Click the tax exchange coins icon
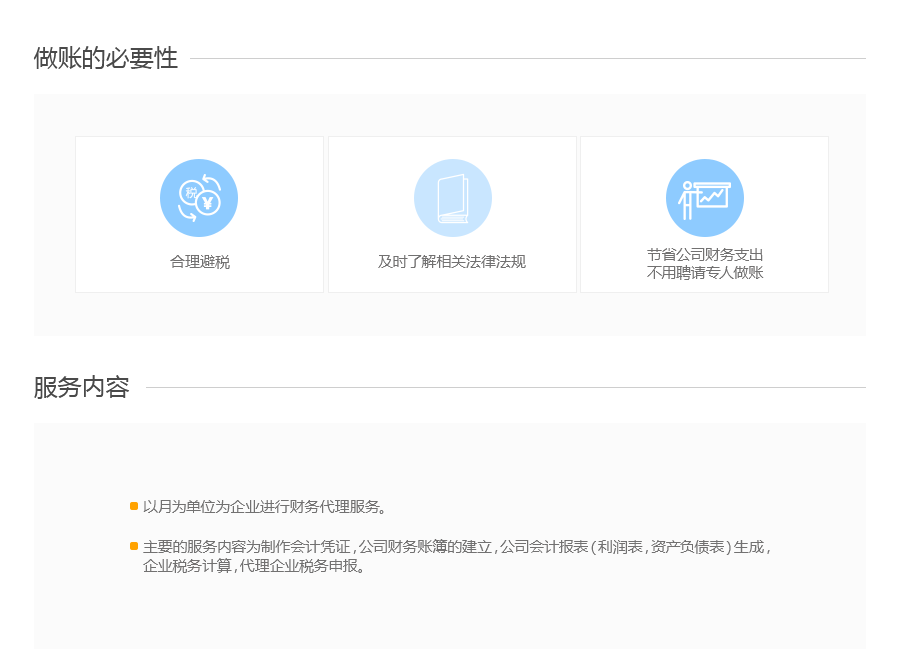 (199, 198)
